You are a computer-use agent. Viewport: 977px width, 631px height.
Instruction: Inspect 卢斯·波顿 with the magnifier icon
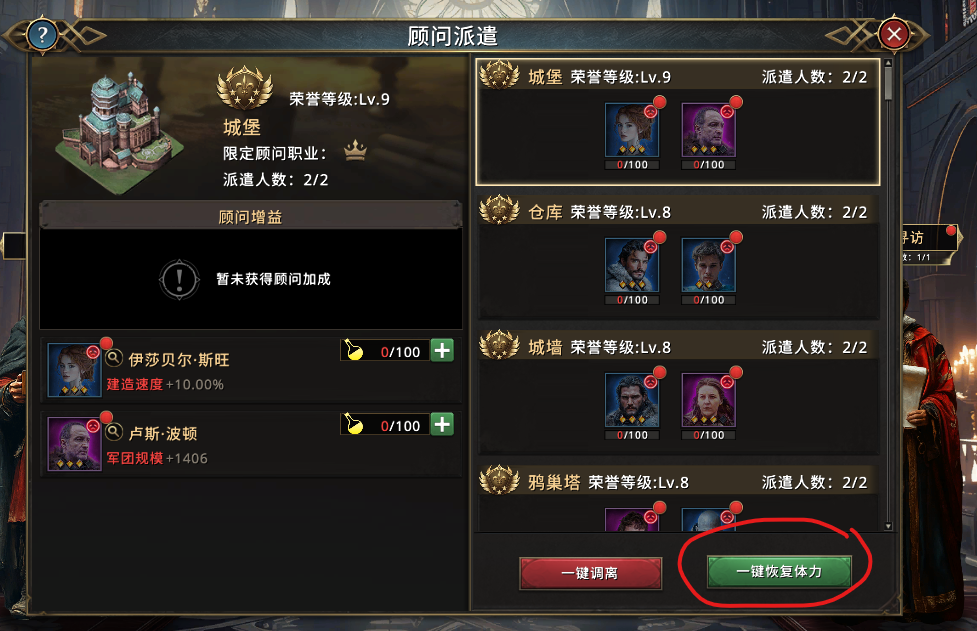pos(114,432)
